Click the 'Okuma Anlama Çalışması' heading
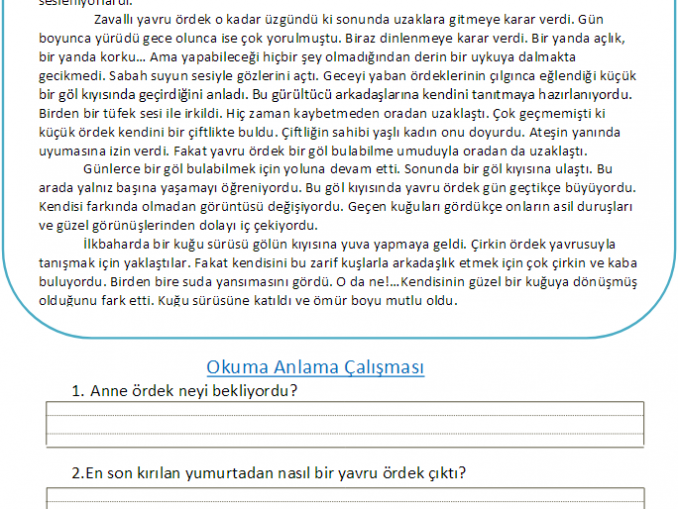The width and height of the screenshot is (678, 509). tap(315, 367)
